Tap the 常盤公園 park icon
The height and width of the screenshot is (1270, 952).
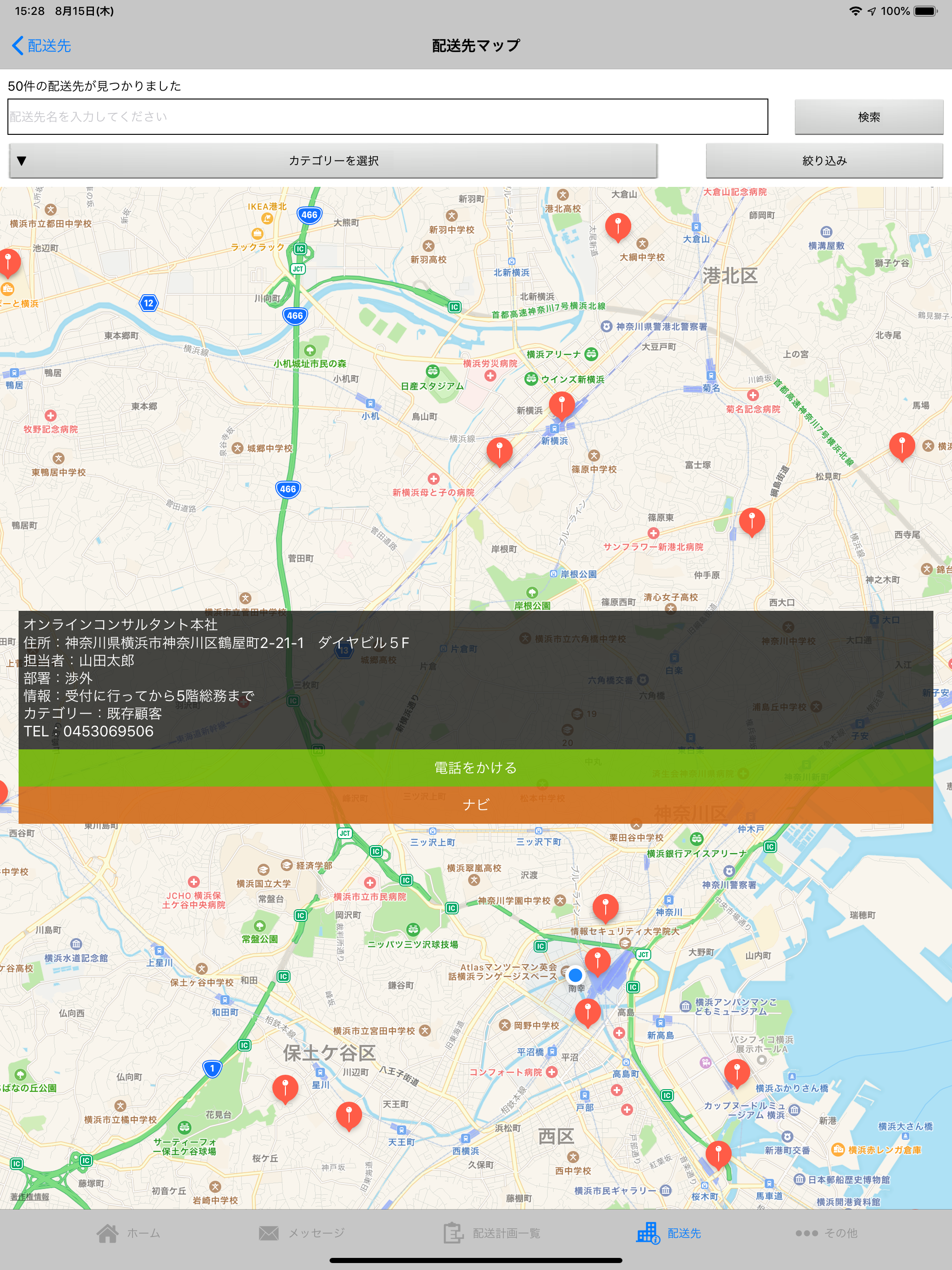[x=259, y=926]
